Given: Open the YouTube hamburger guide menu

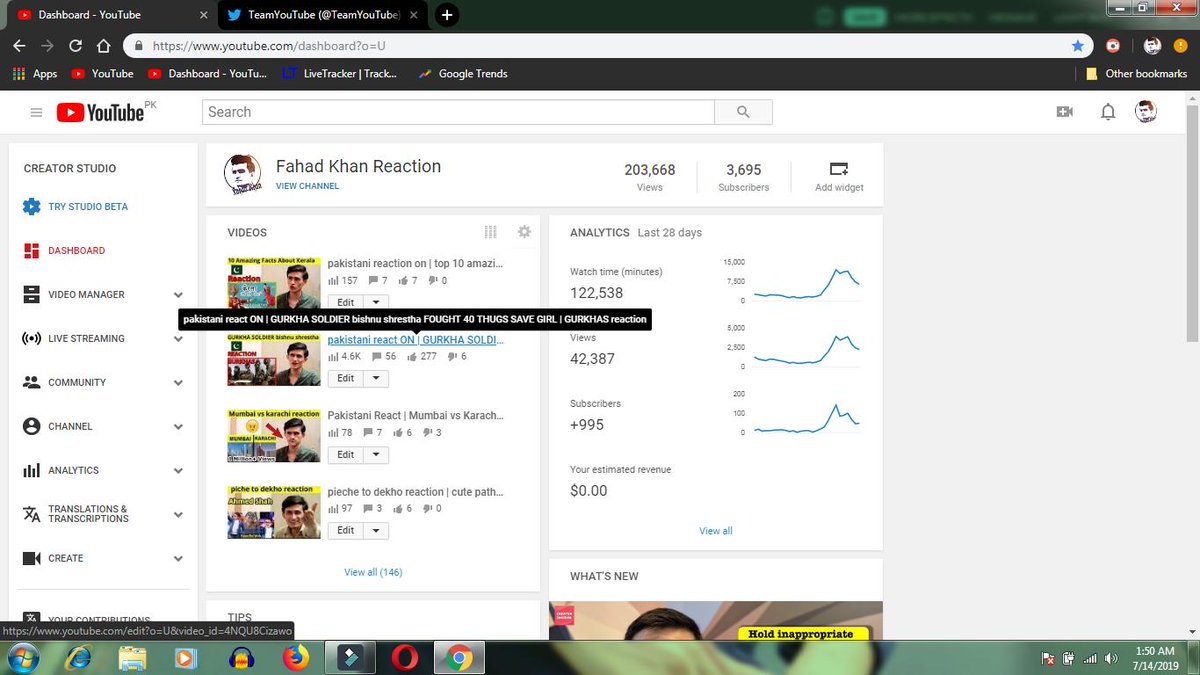Looking at the screenshot, I should tap(37, 113).
